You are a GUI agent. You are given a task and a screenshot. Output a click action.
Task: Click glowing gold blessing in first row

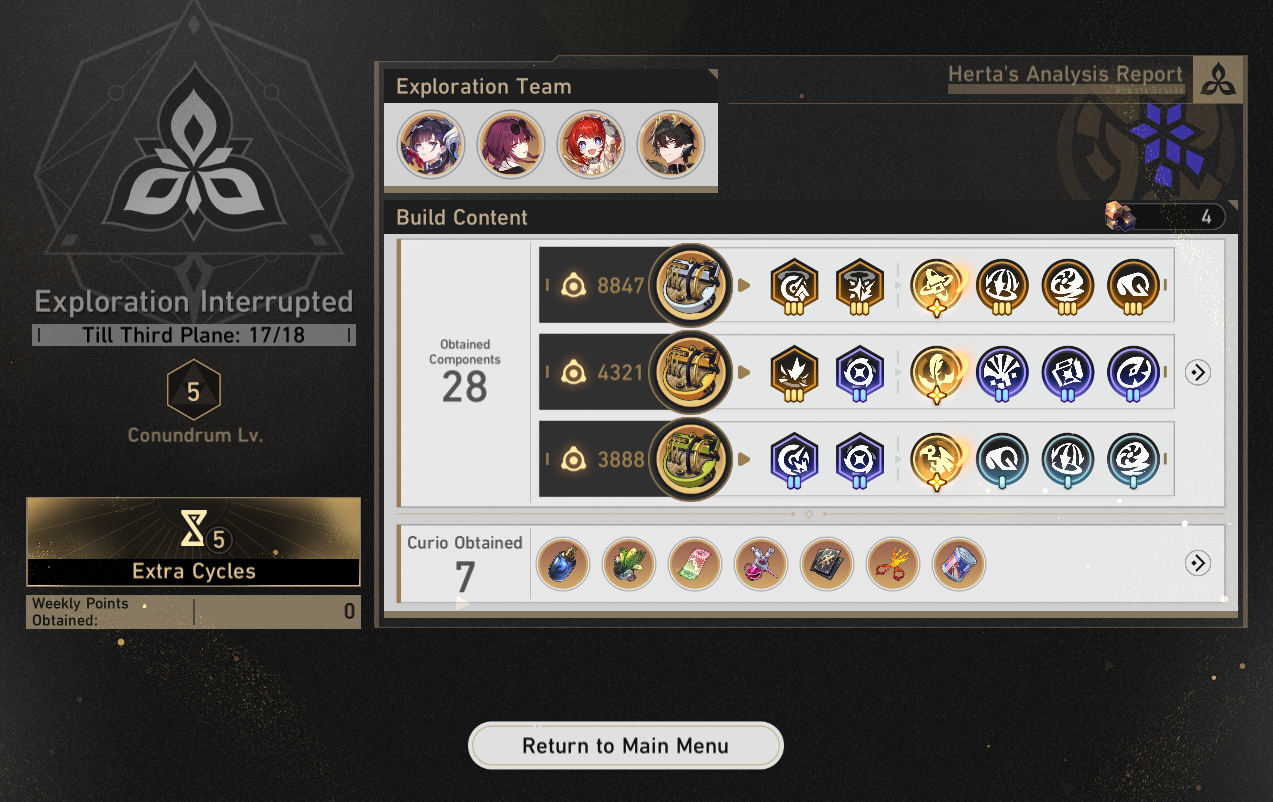coord(936,287)
